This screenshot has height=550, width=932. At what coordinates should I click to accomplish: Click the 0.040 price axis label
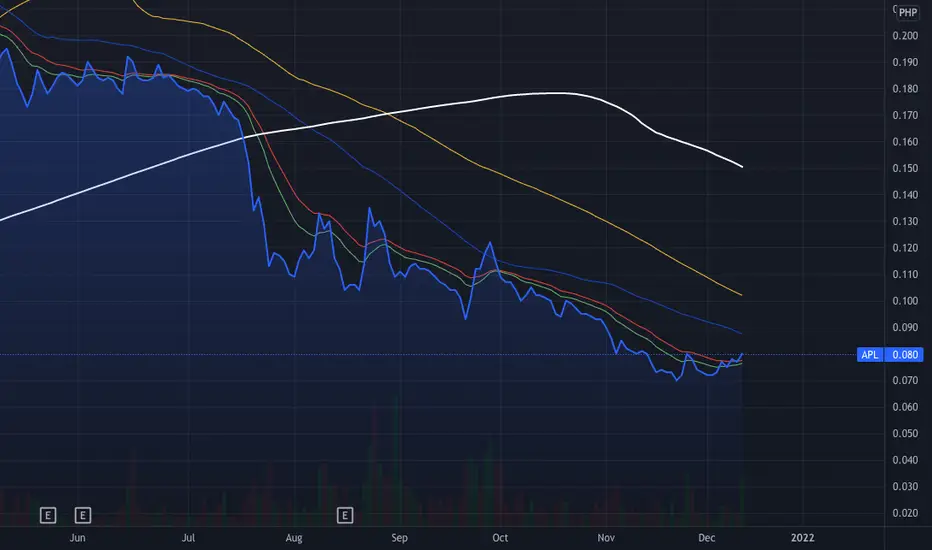905,460
